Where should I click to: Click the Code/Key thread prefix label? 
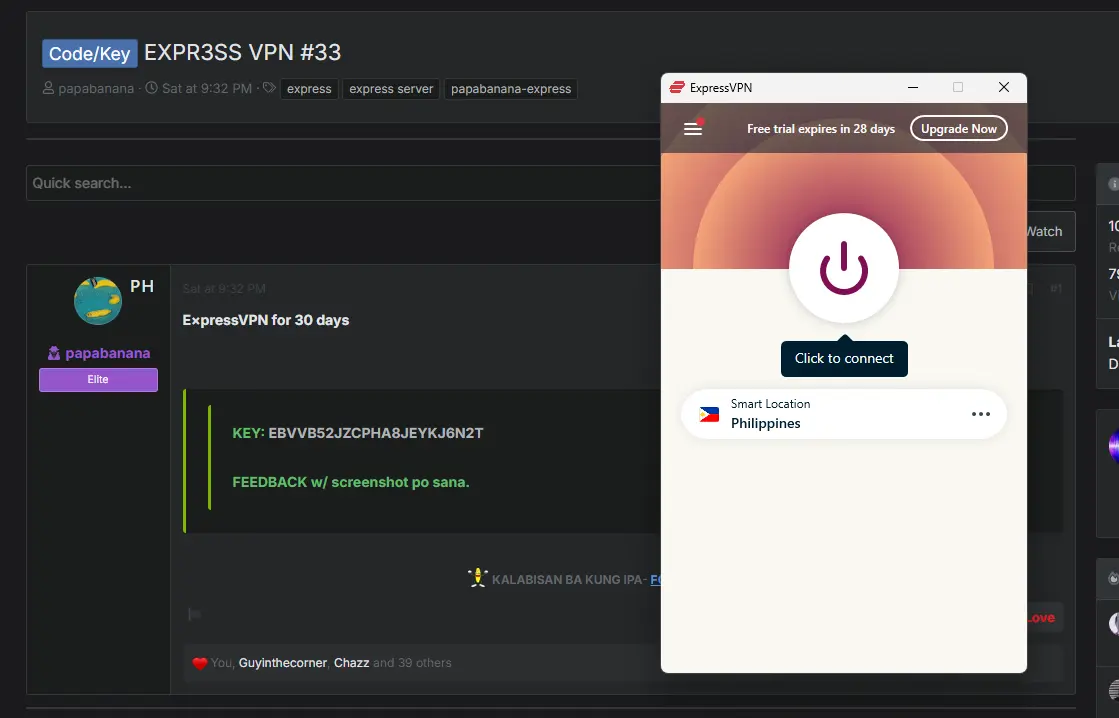(x=89, y=54)
